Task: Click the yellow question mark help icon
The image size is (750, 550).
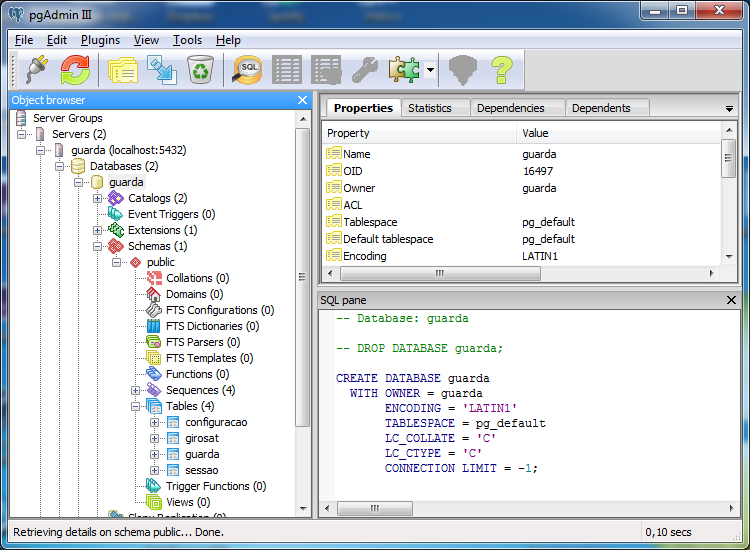Action: click(502, 70)
